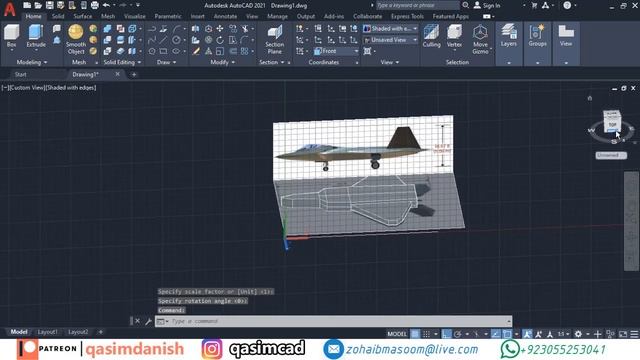Open the View panel button
Screen dimensions: 640x360
(566, 36)
